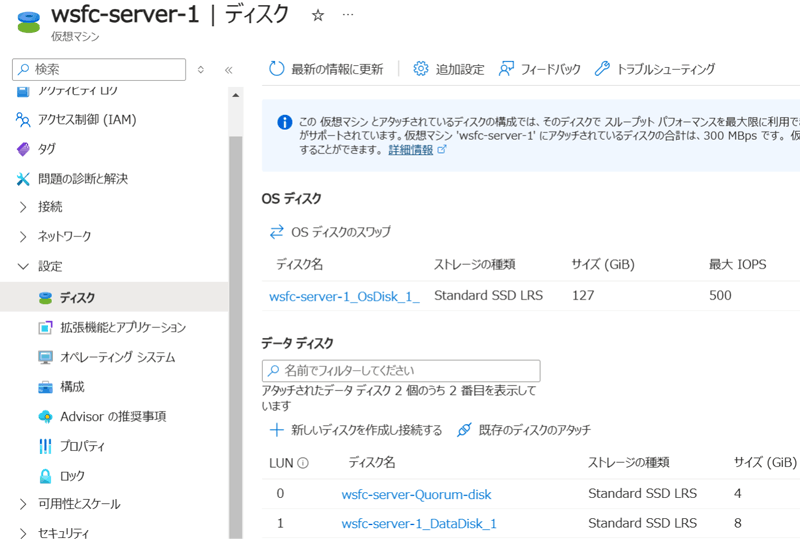Click the OS disk サイズ (GiB) column header
This screenshot has height=539, width=800.
pos(603,264)
